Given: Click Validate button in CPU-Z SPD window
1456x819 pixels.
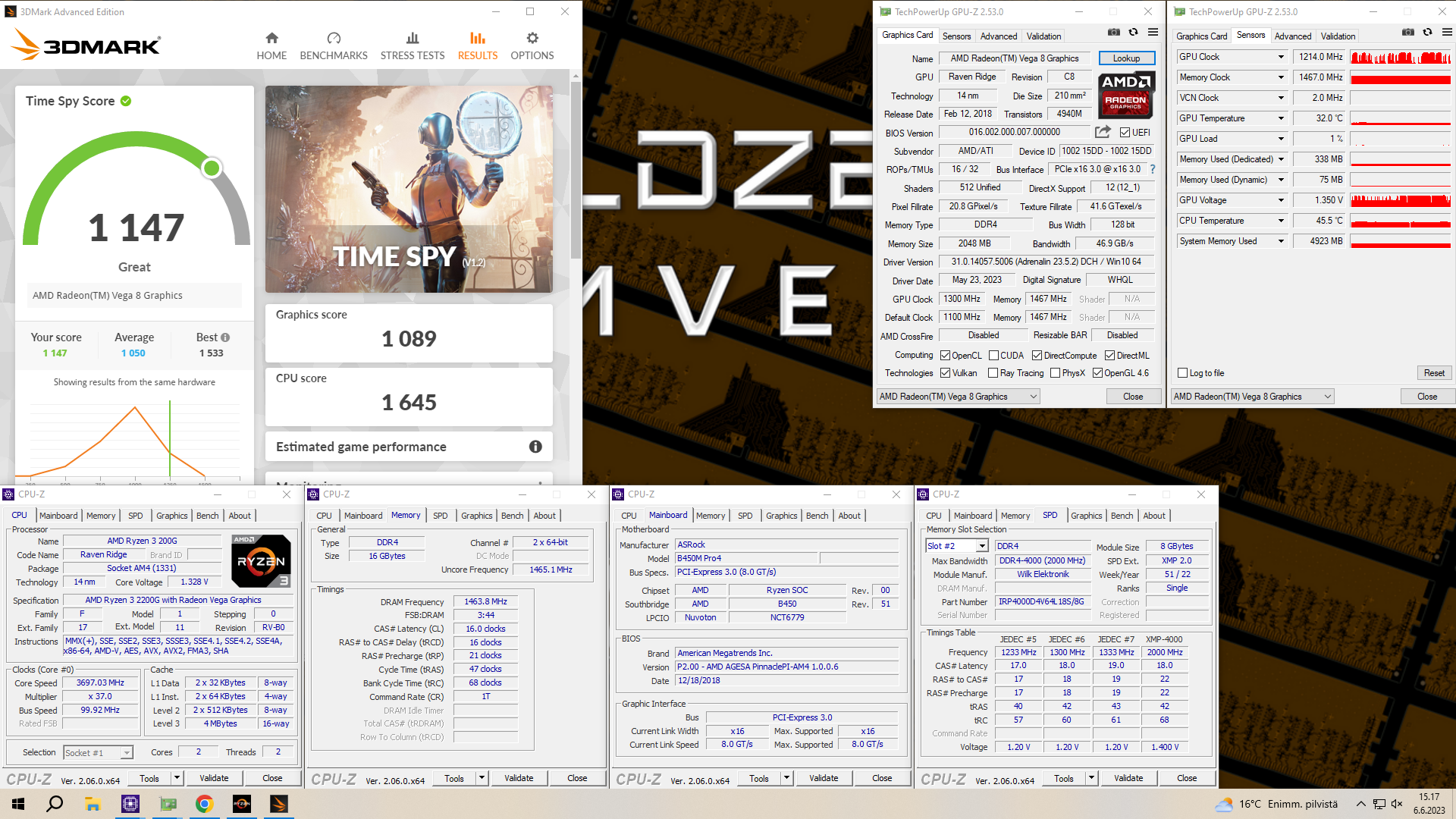Looking at the screenshot, I should [x=1128, y=778].
